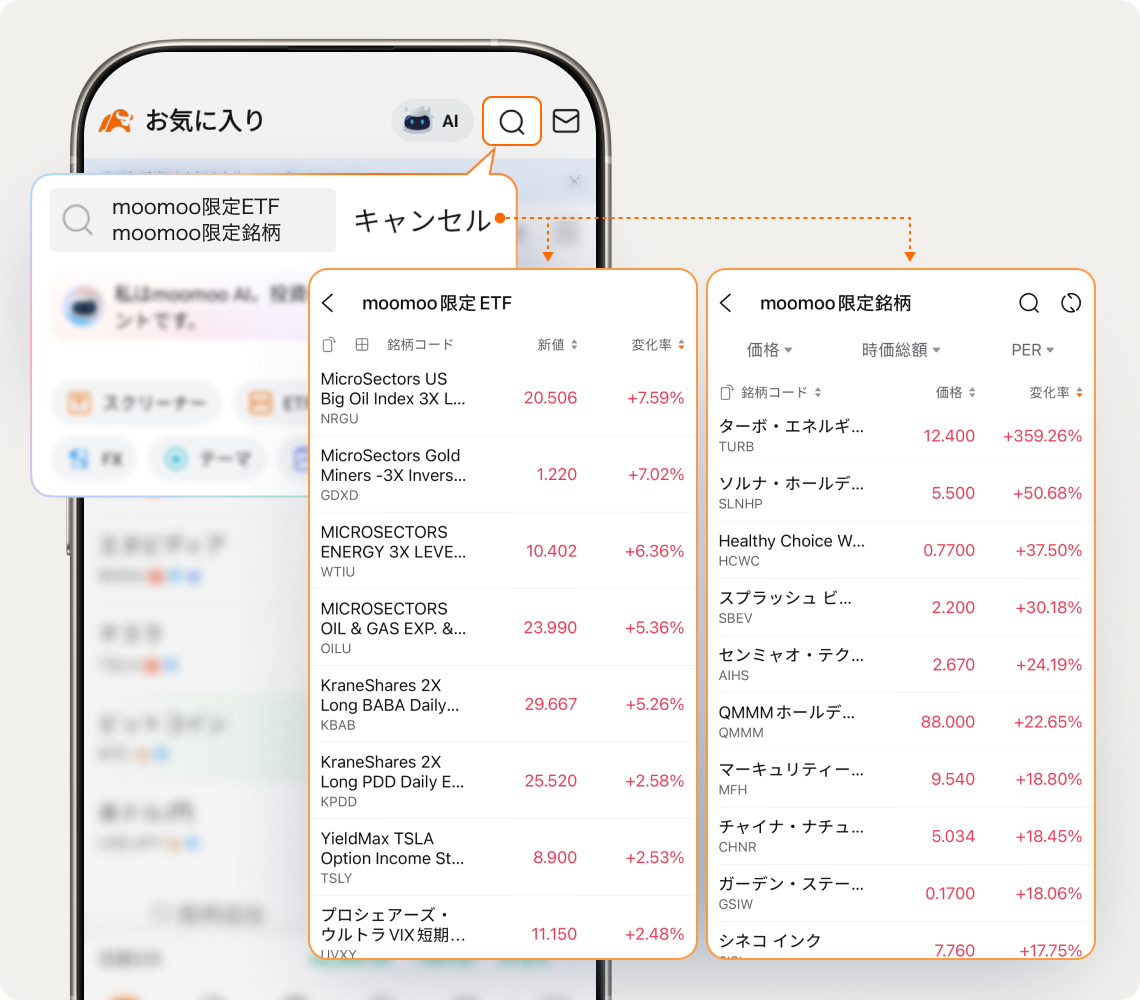The width and height of the screenshot is (1140, 1000).
Task: Open the PER filter dropdown
Action: [1032, 350]
